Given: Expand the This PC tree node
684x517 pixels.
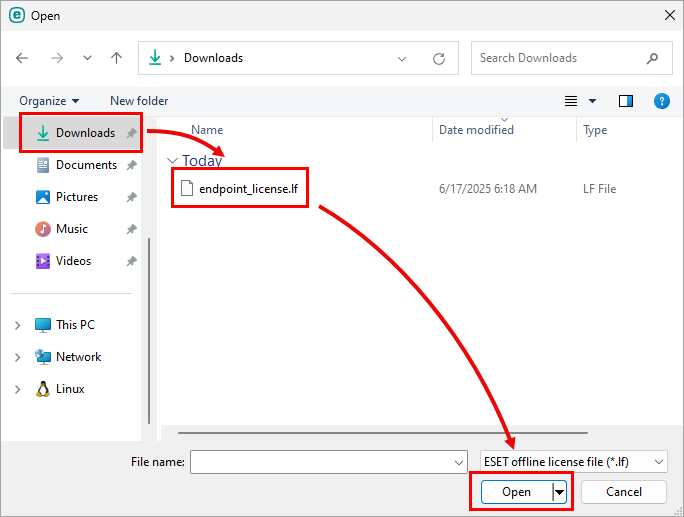Looking at the screenshot, I should pos(18,325).
